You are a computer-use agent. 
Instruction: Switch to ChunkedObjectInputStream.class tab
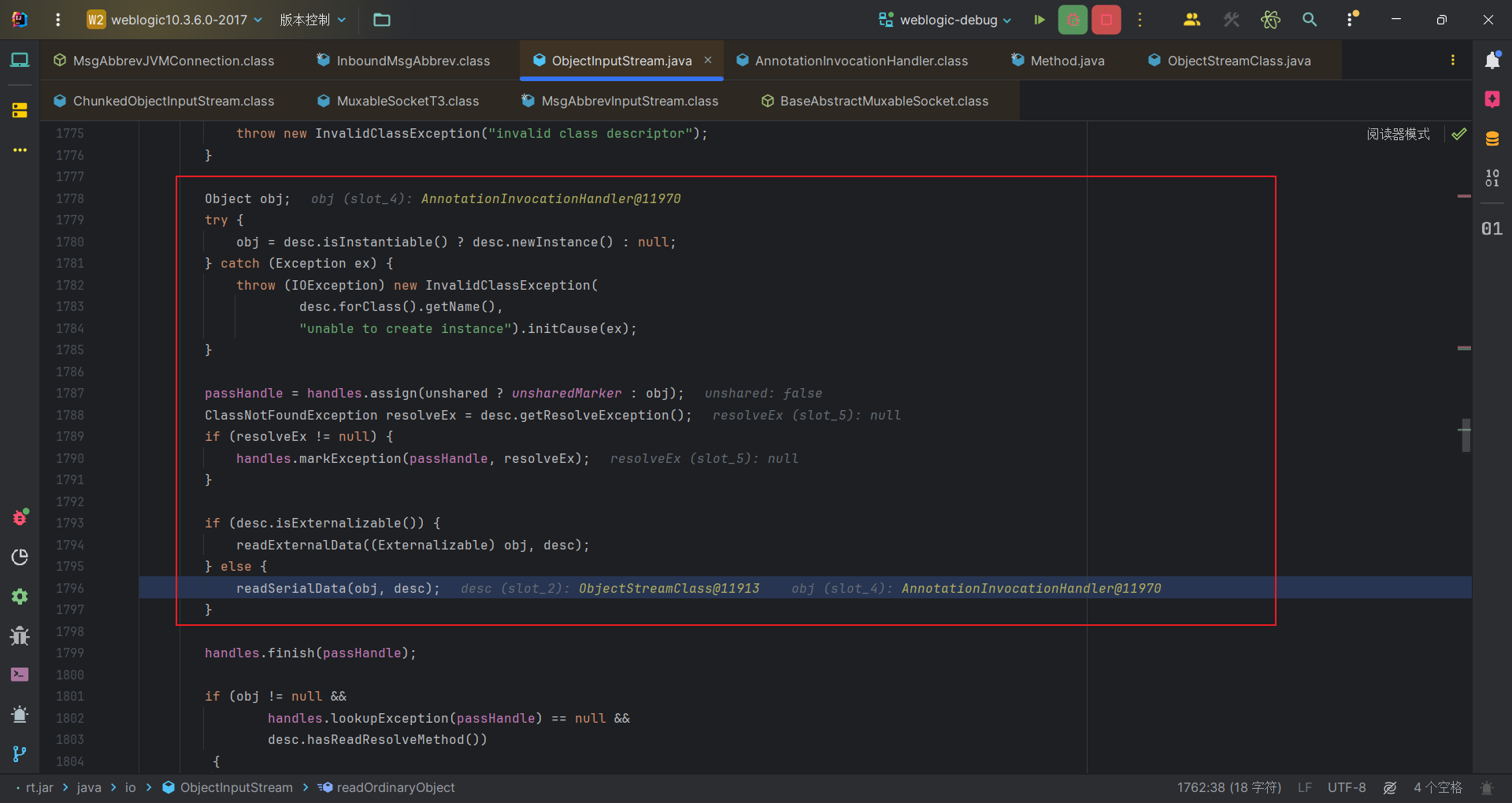(x=164, y=101)
